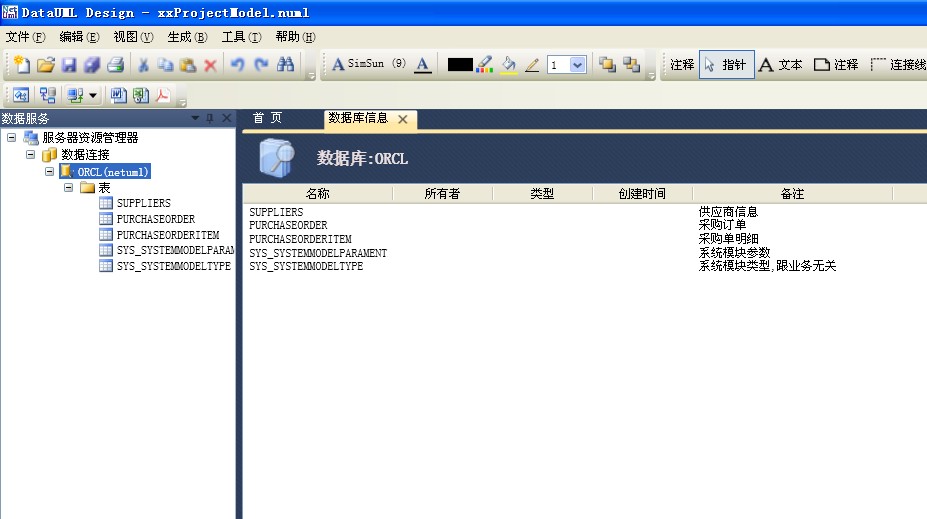Open dropdown arrow beside server connection icon
This screenshot has height=519, width=927.
(93, 95)
